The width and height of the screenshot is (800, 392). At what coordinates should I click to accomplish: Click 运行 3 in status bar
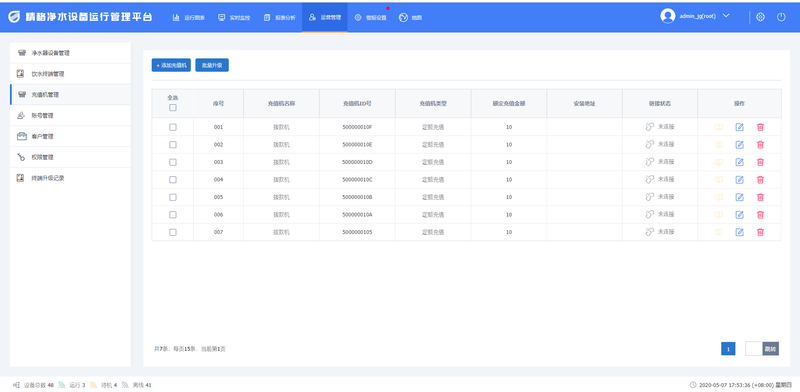point(72,385)
